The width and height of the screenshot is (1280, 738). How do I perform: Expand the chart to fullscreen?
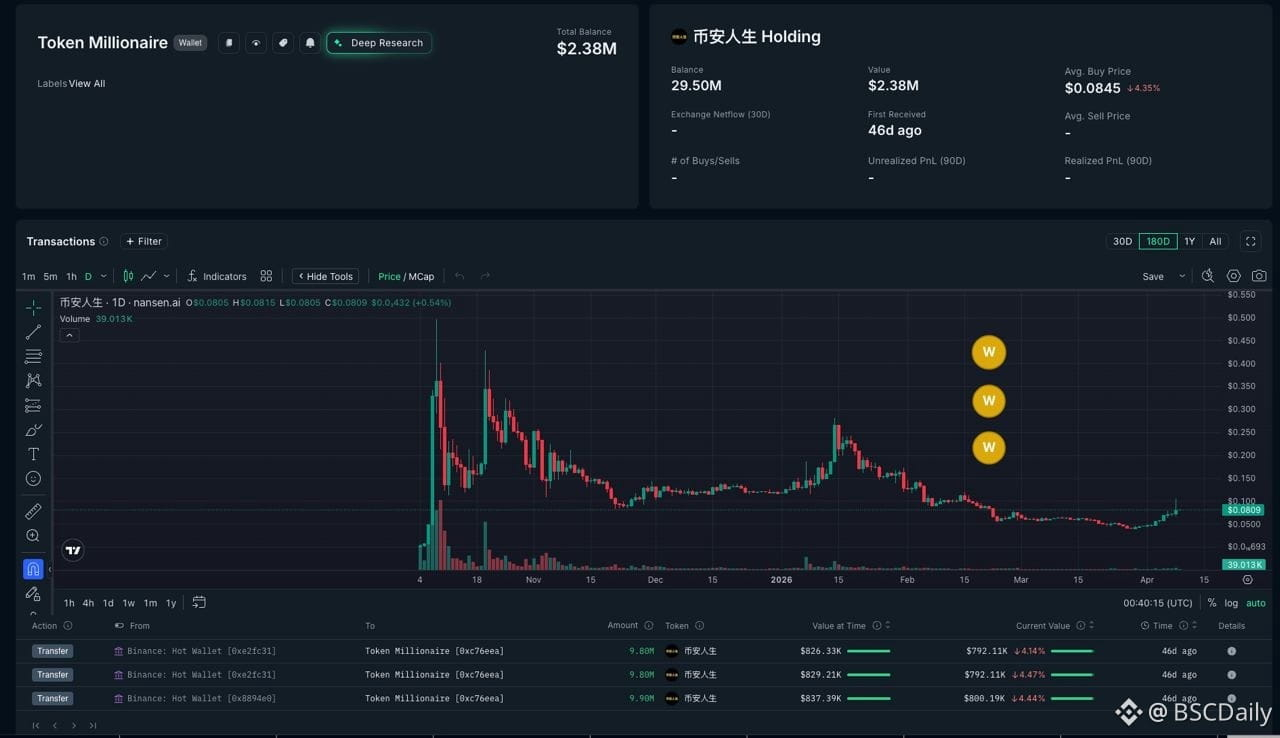pyautogui.click(x=1250, y=241)
